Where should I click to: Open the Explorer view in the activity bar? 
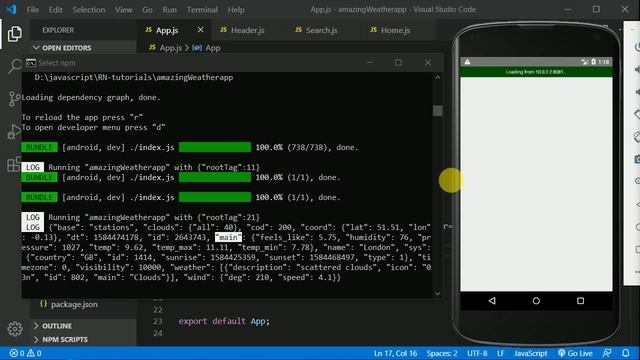coord(14,33)
